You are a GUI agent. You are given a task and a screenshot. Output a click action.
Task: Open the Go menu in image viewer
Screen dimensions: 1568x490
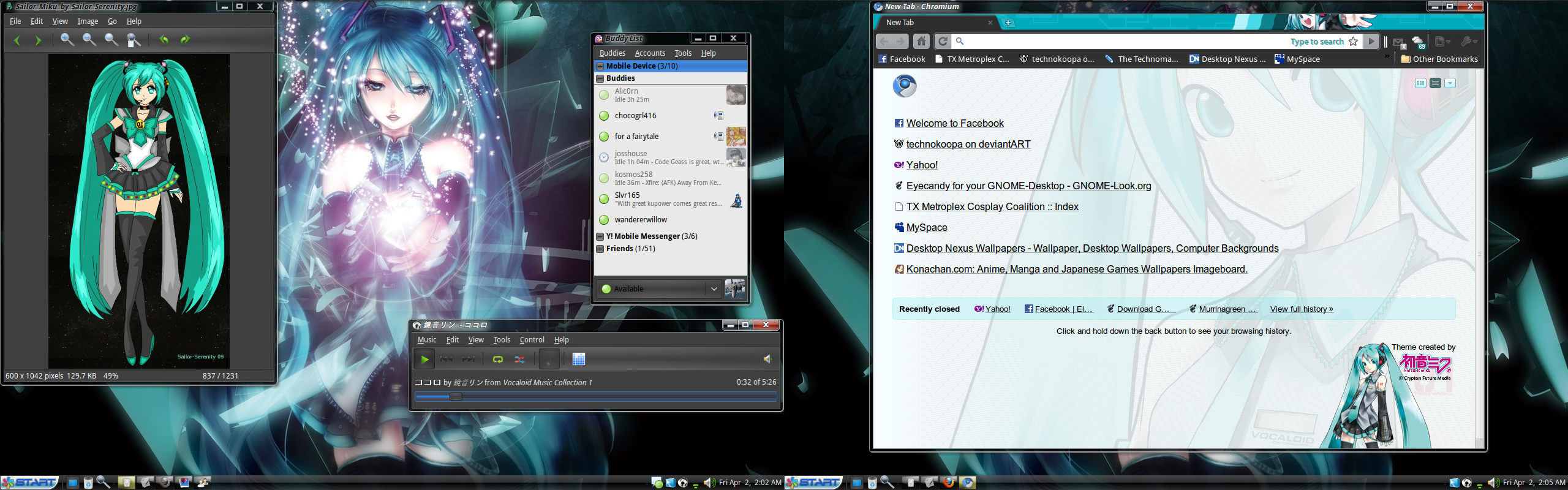click(112, 21)
